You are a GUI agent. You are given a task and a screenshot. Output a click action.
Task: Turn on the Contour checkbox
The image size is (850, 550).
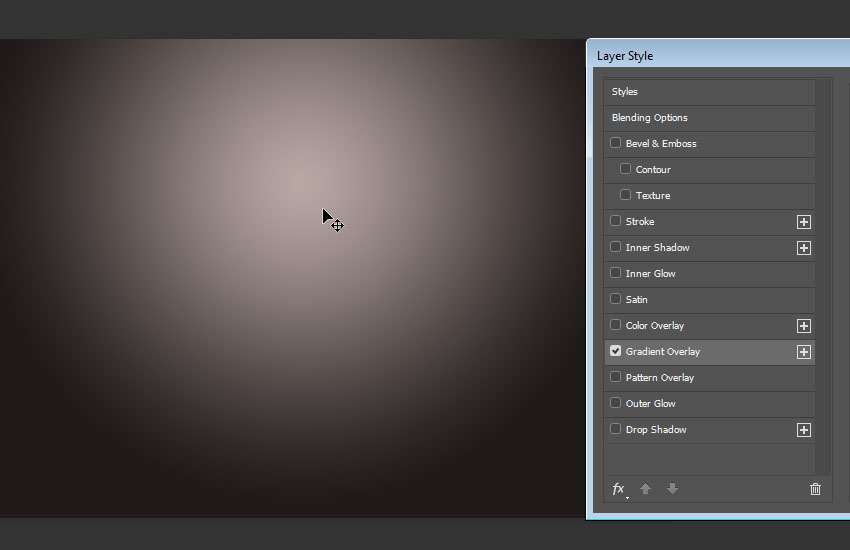pos(626,169)
